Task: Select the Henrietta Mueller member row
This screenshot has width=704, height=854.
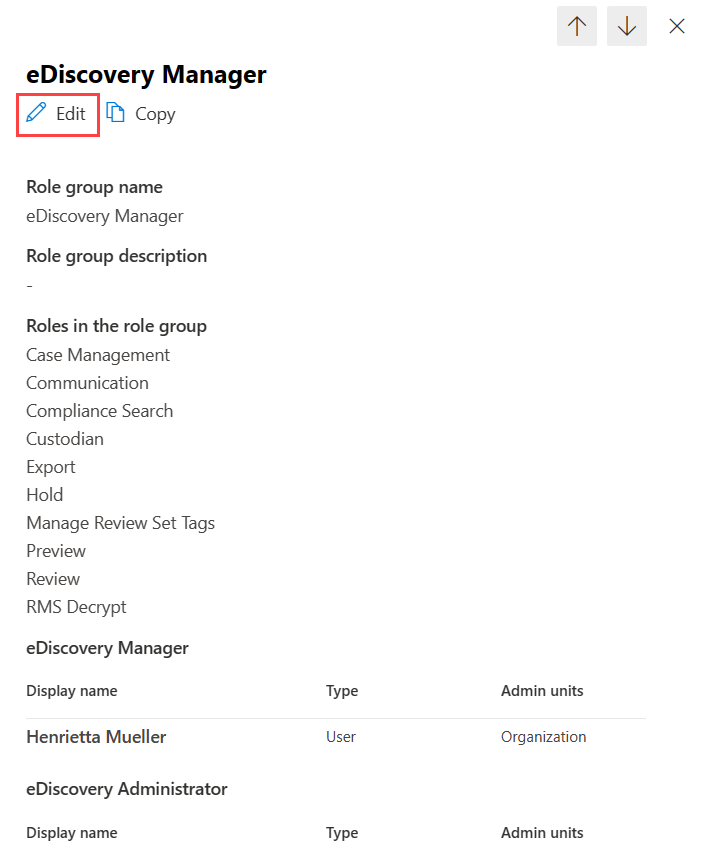Action: (336, 737)
